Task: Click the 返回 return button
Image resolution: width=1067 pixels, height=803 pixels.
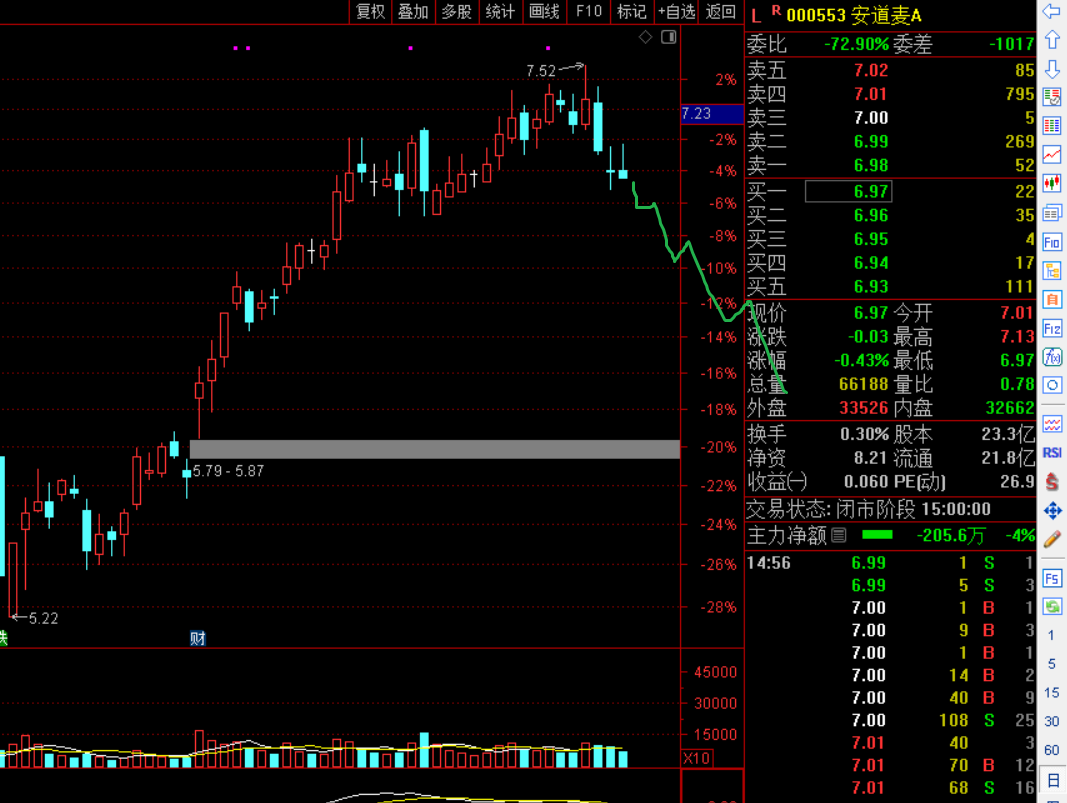Action: click(721, 12)
